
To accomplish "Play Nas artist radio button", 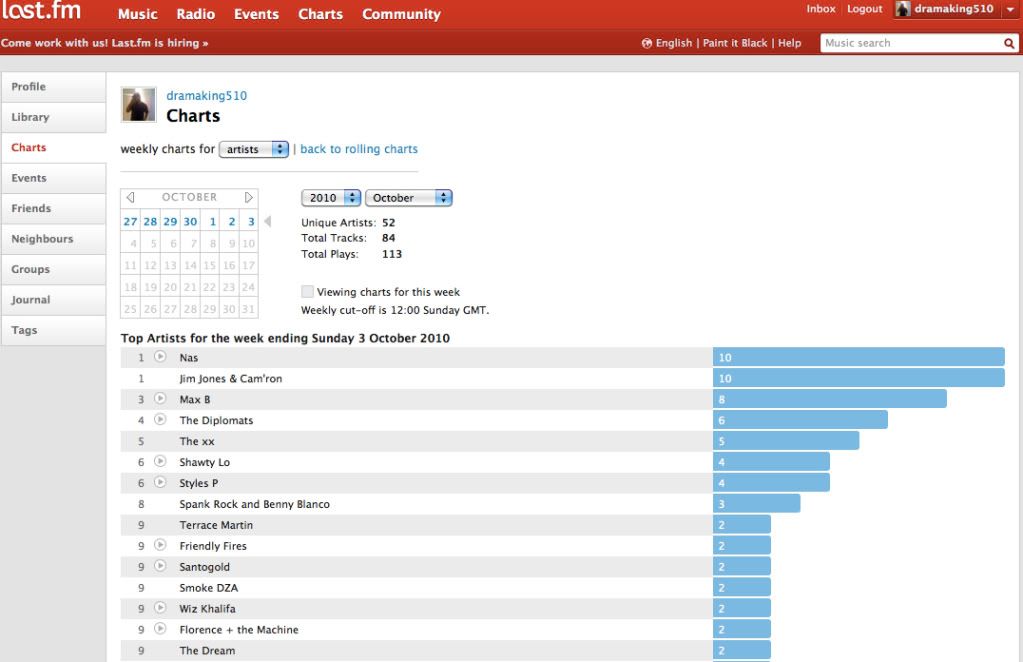I will [160, 357].
